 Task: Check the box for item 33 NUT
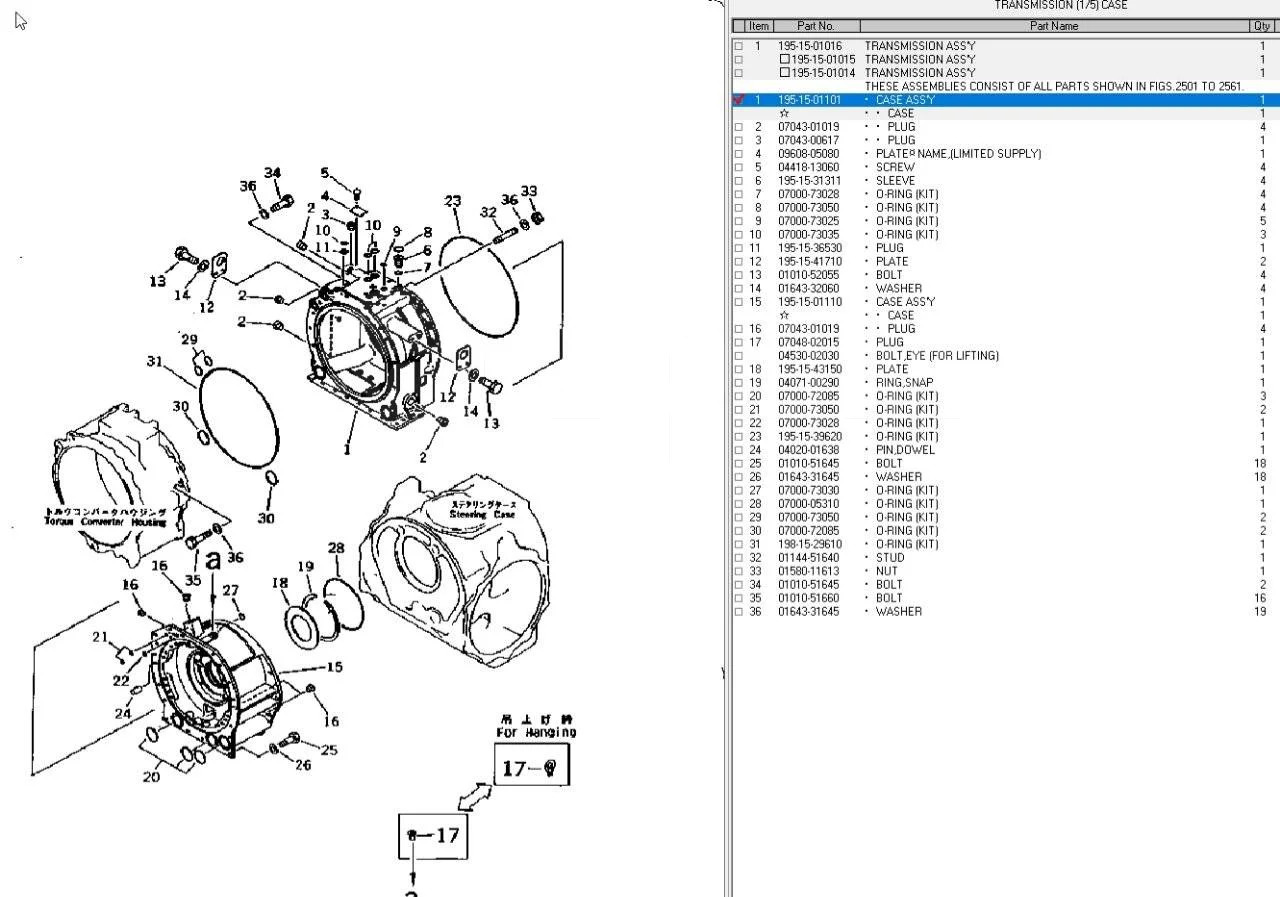pyautogui.click(x=739, y=572)
